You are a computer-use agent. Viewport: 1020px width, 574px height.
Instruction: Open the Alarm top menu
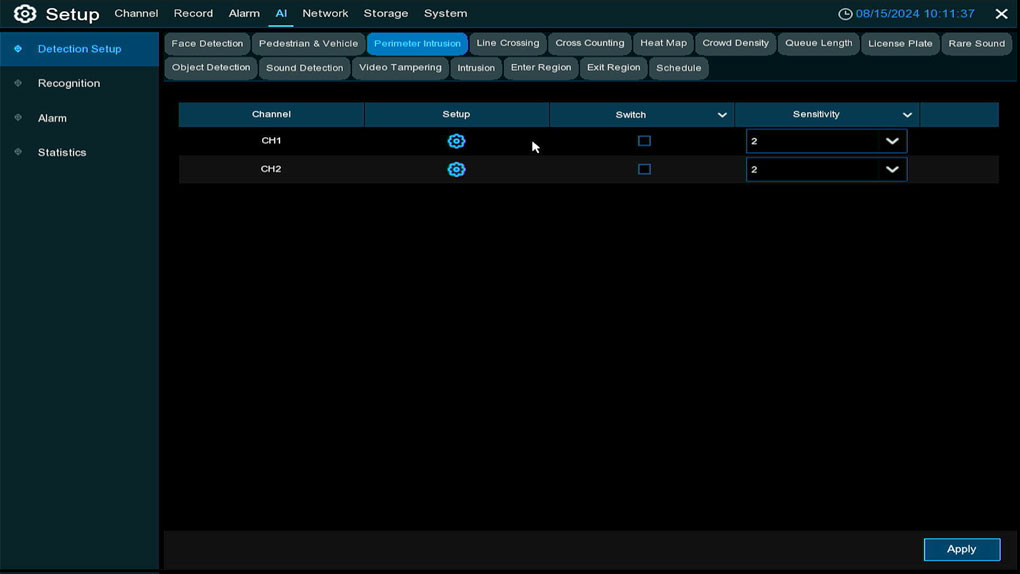click(244, 14)
